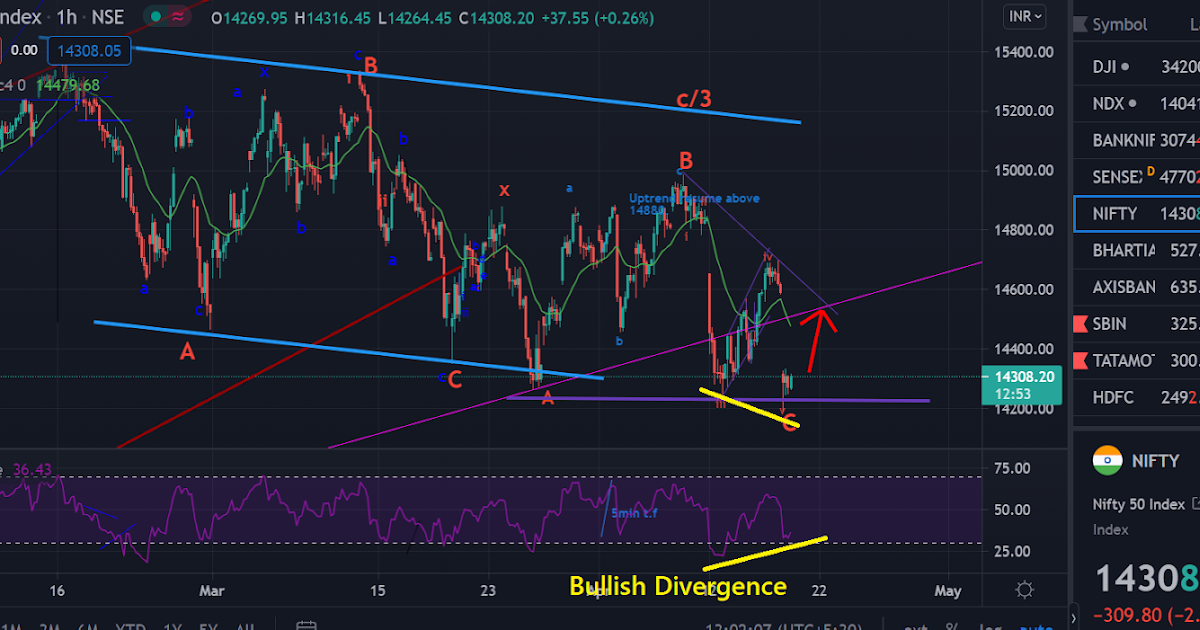Click the Nifty 50 Index link

(x=1141, y=504)
